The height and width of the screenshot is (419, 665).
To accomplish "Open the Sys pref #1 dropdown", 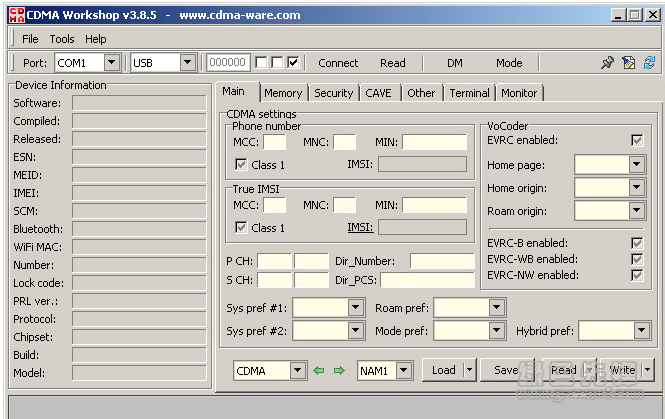I will pyautogui.click(x=355, y=307).
